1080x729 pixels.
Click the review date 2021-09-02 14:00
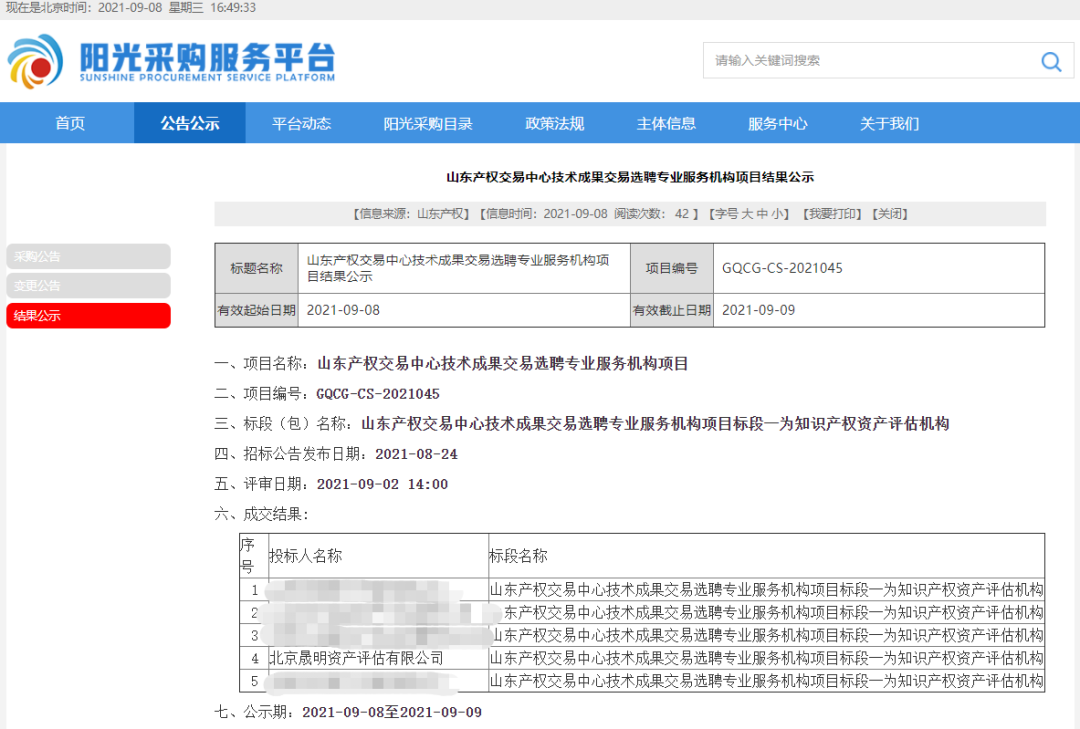[382, 484]
